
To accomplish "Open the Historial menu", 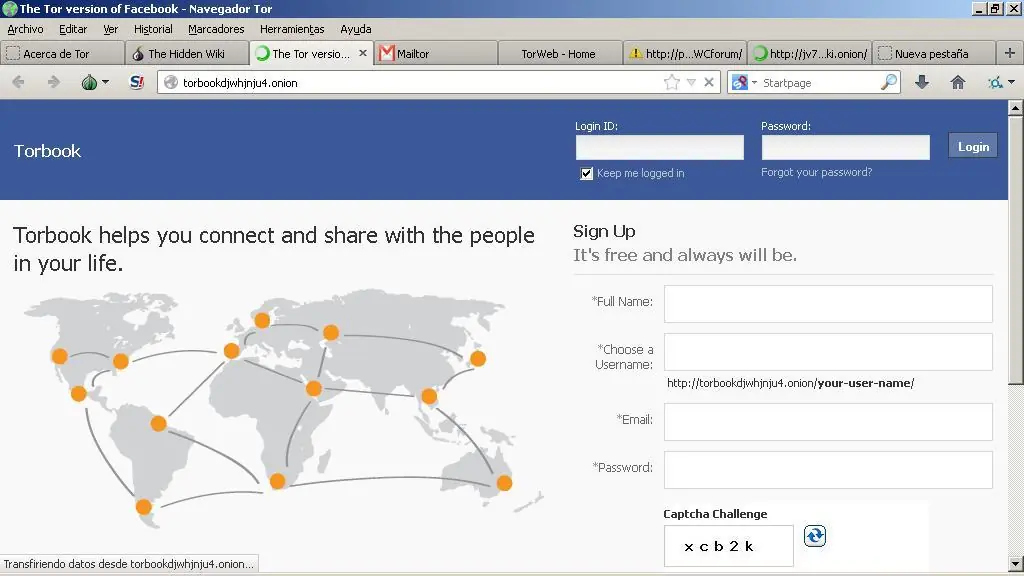I will coord(153,29).
